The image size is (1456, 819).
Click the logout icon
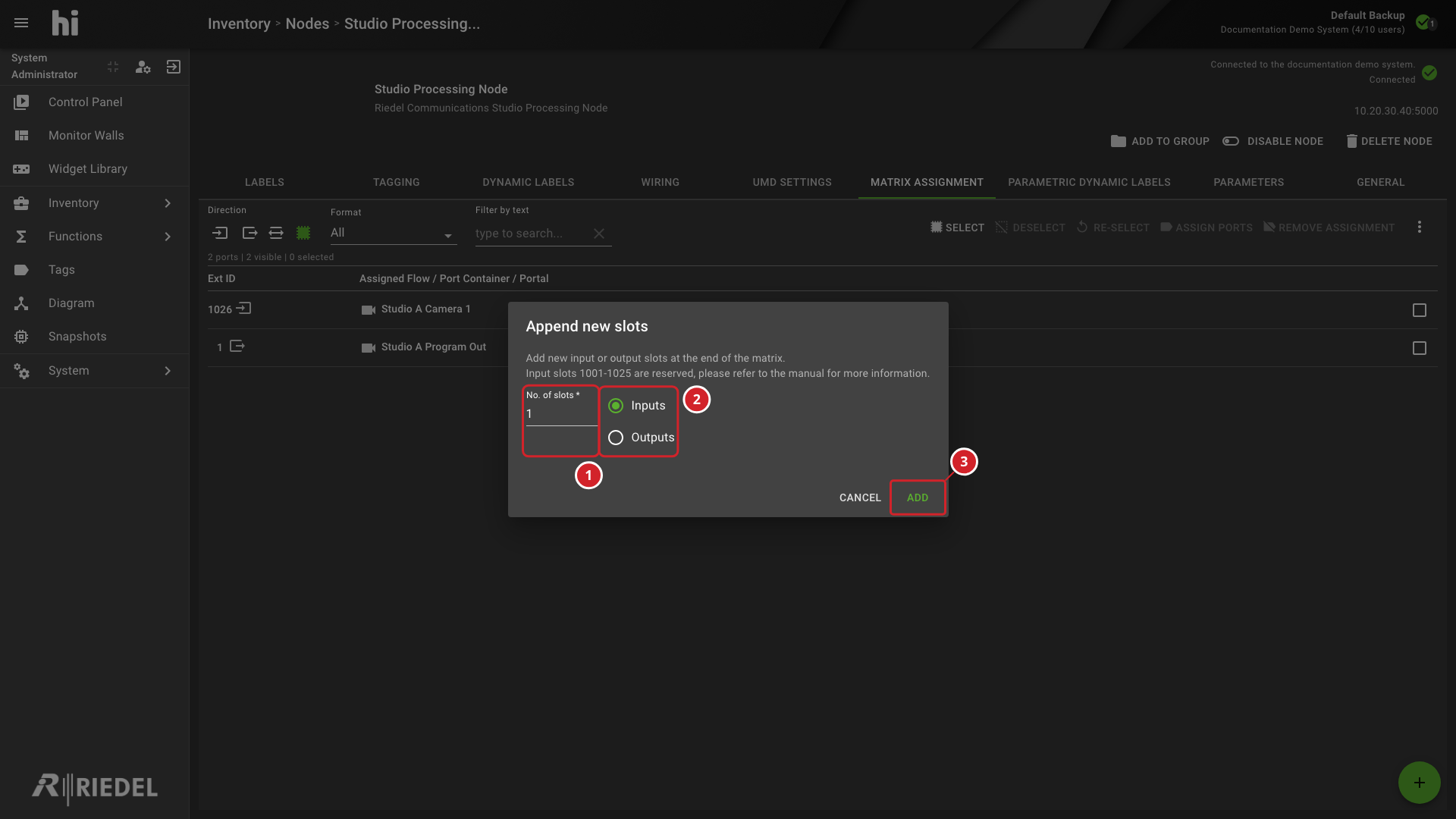[174, 67]
